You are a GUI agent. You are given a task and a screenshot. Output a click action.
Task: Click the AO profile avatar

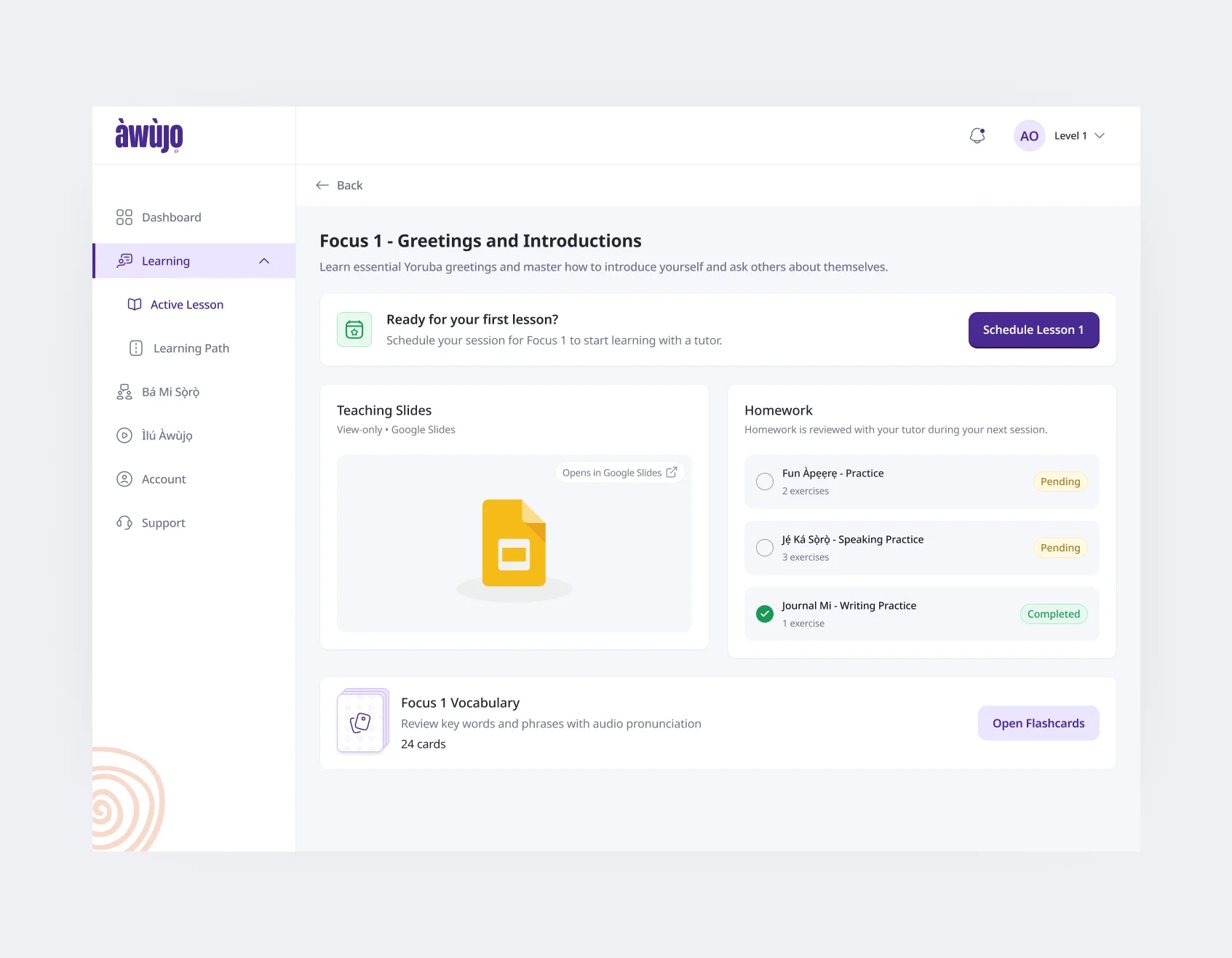pyautogui.click(x=1029, y=136)
